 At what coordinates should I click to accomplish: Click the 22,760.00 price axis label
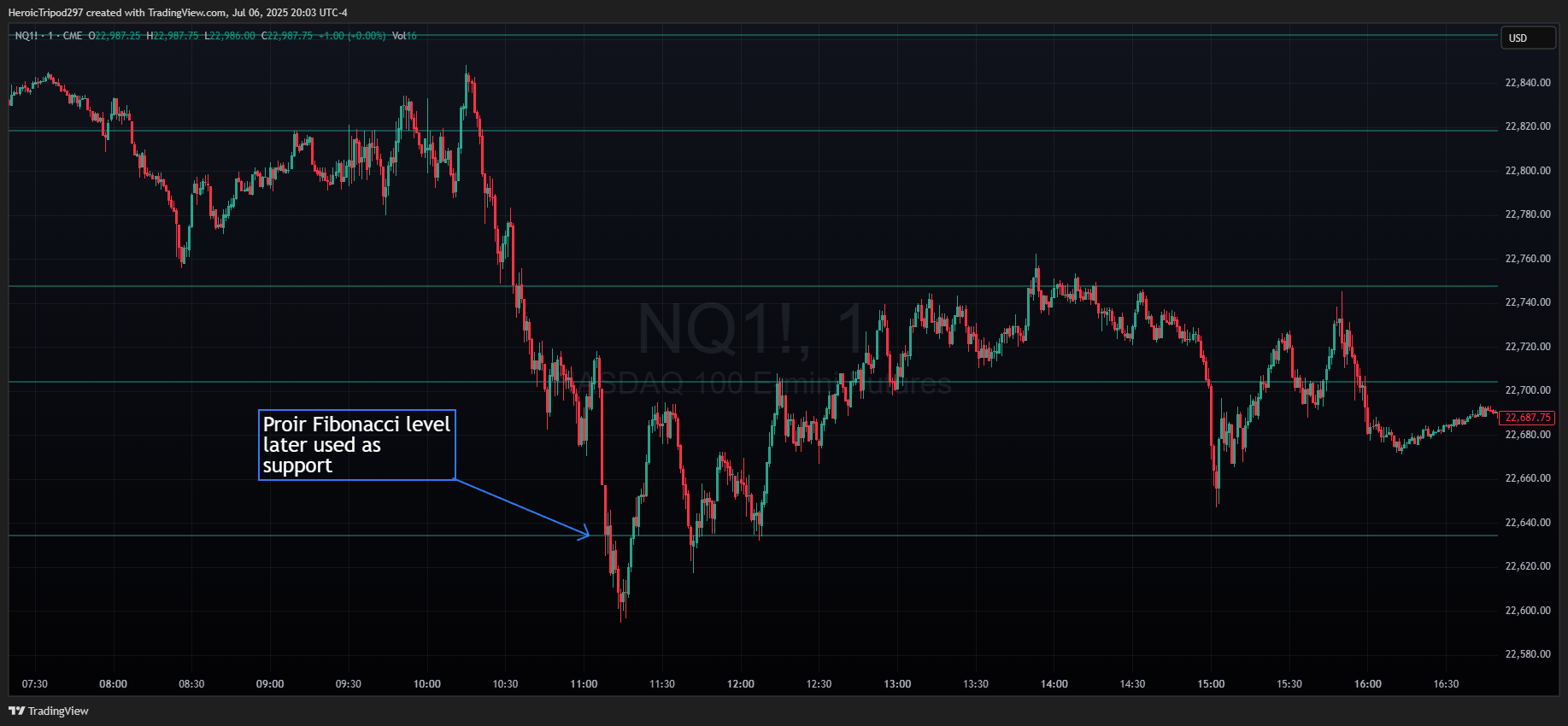point(1528,259)
